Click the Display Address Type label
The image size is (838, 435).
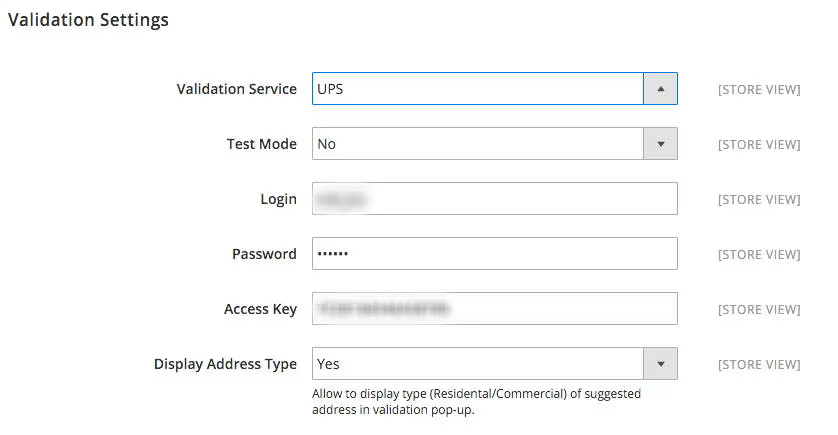tap(225, 364)
